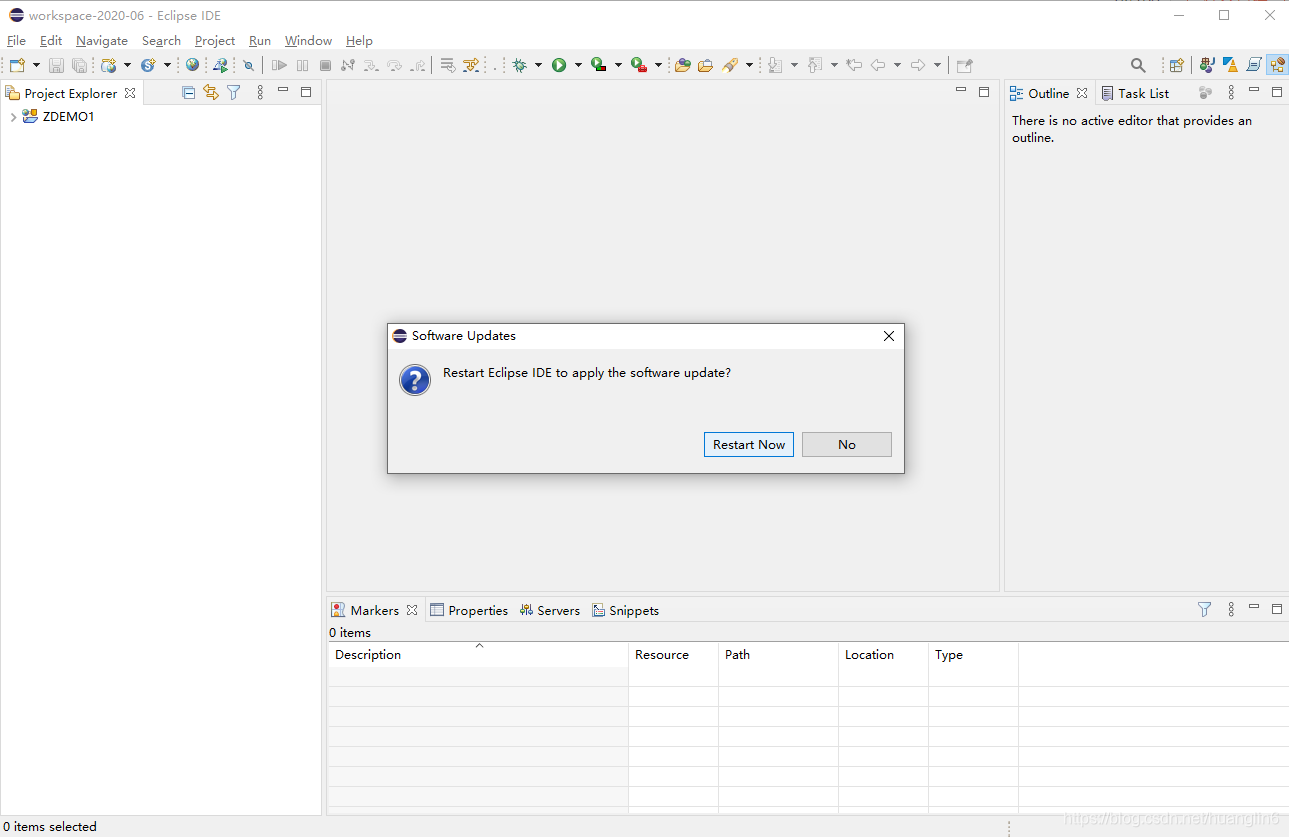Viewport: 1289px width, 837px height.
Task: Close the Software Updates dialog
Action: point(888,336)
